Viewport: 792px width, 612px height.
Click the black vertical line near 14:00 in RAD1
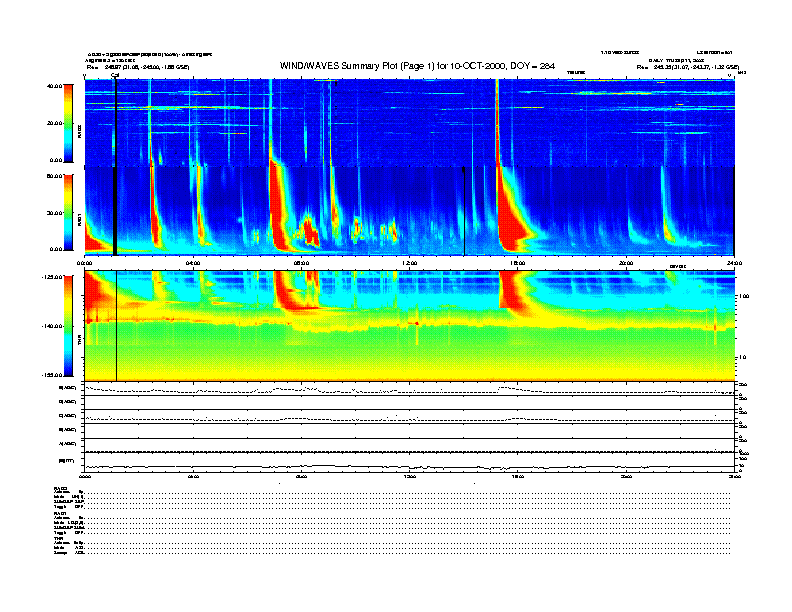tap(464, 211)
